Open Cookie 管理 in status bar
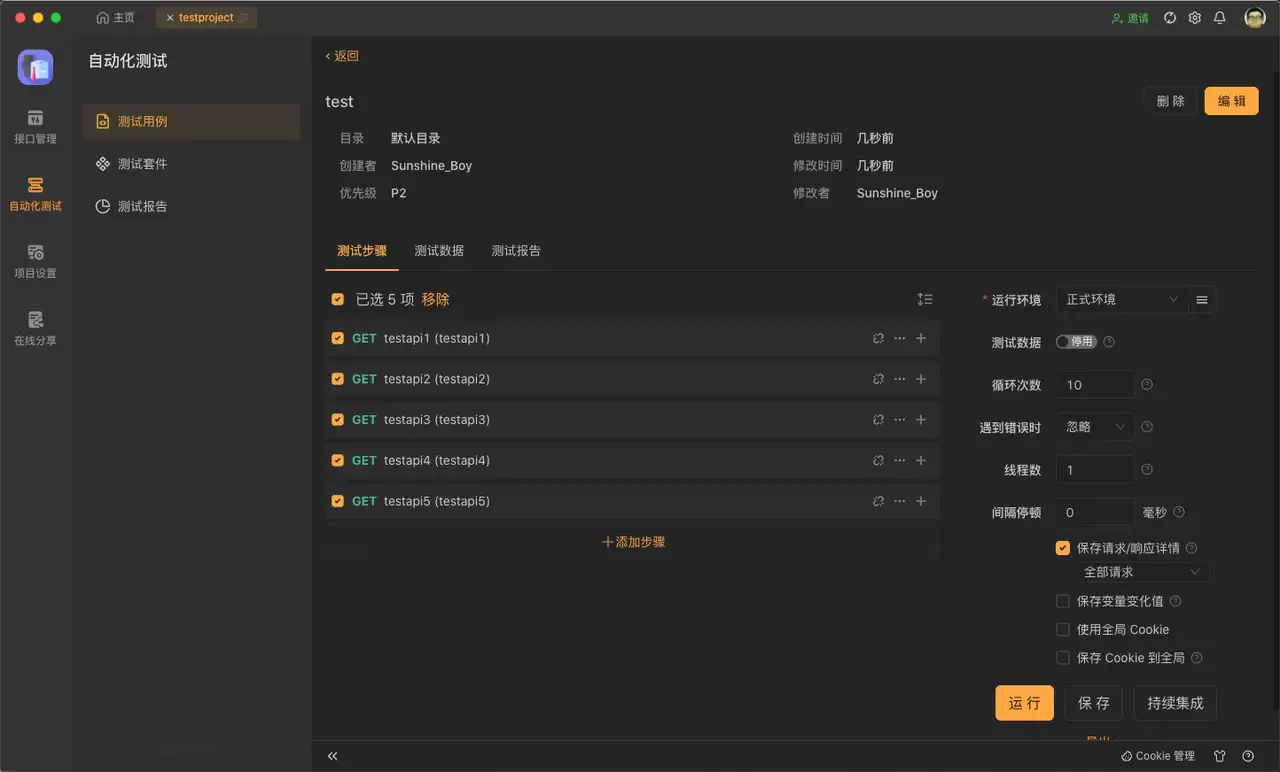 (x=1158, y=756)
